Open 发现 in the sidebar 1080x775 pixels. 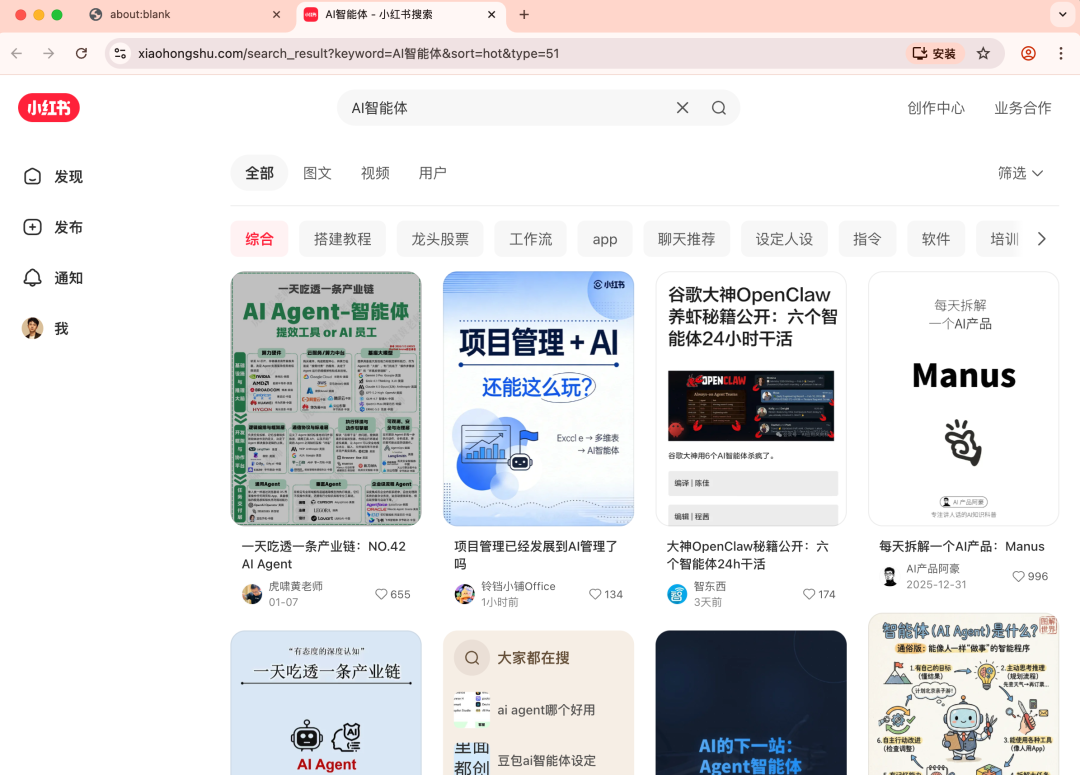[54, 177]
